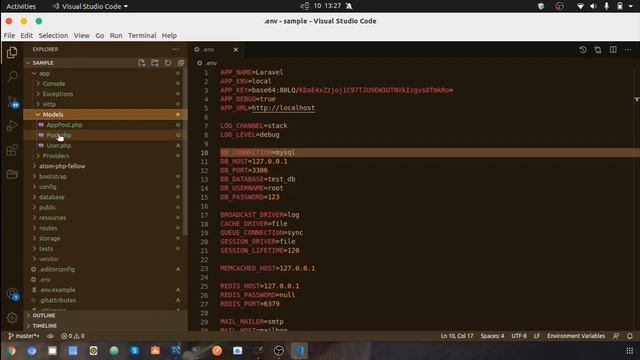Collapse all folders in the Explorer

click(x=181, y=63)
